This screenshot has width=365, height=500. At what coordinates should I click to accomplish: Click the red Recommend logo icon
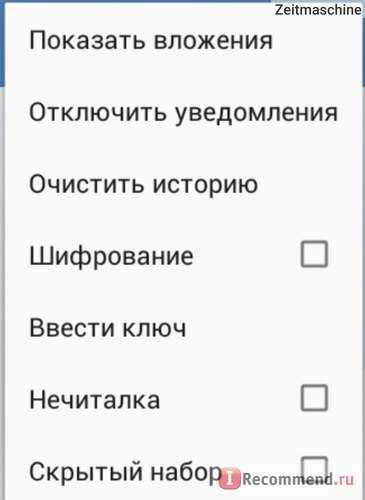point(230,479)
